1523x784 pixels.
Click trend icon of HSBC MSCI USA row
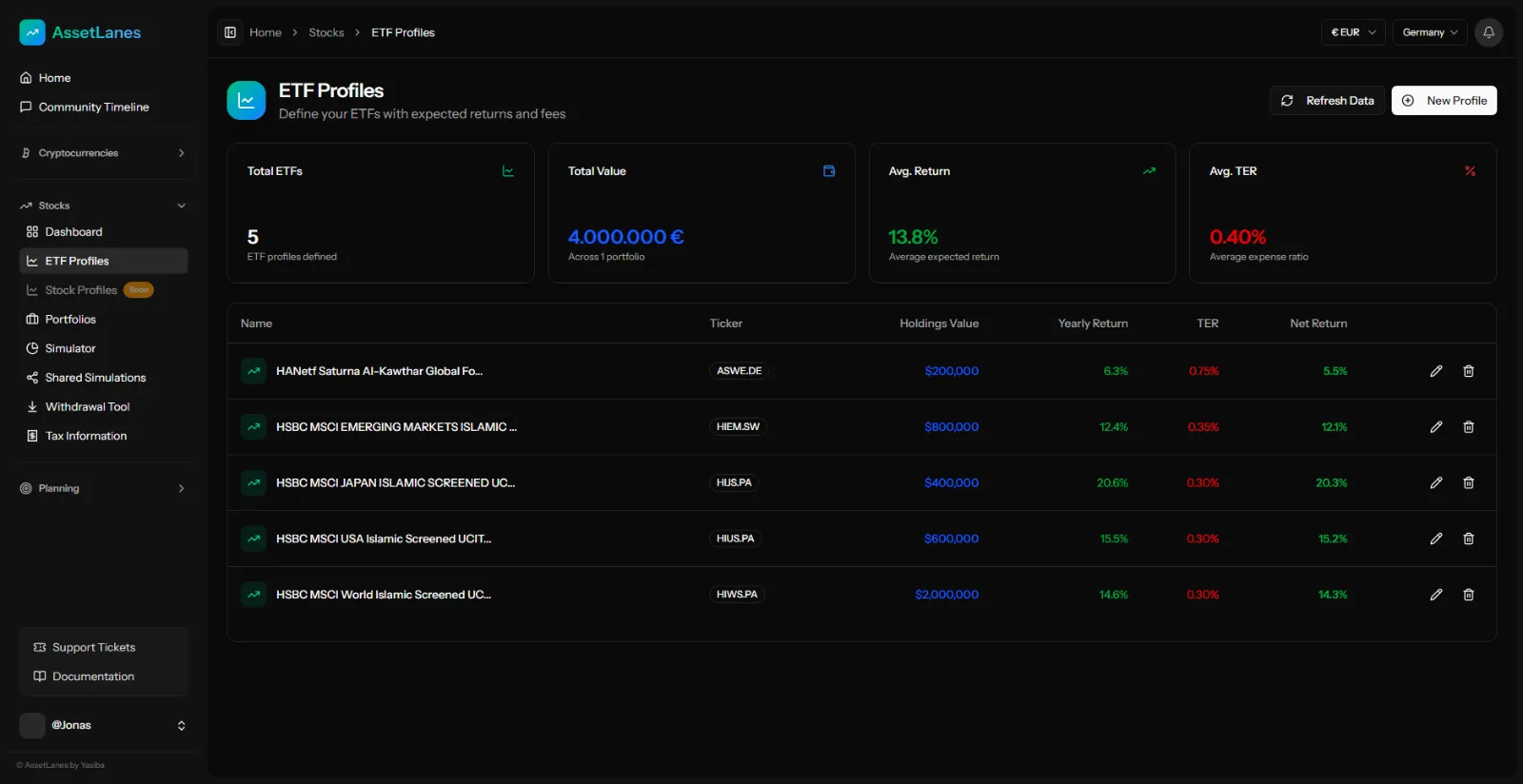pyautogui.click(x=254, y=539)
